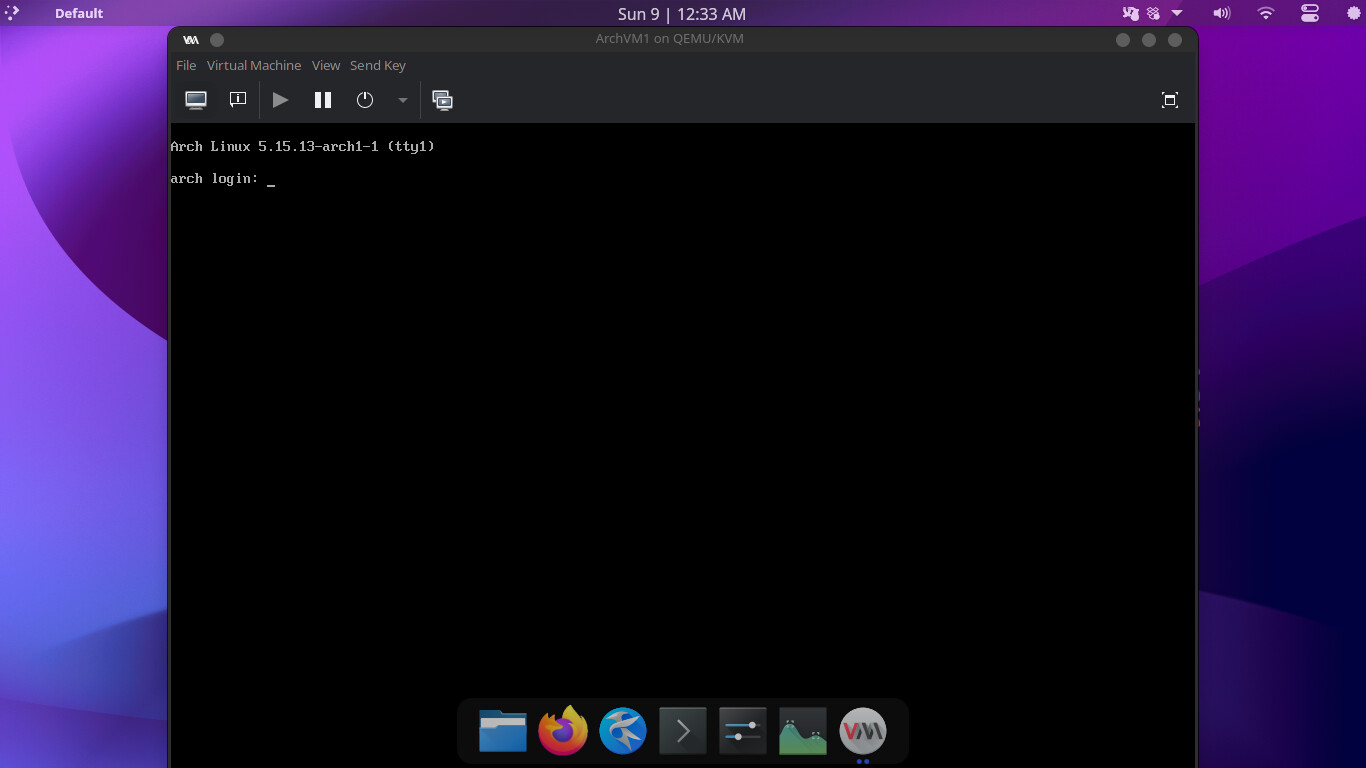Open the clock showing Sun 9 12:33 AM
The height and width of the screenshot is (768, 1366).
pos(682,14)
